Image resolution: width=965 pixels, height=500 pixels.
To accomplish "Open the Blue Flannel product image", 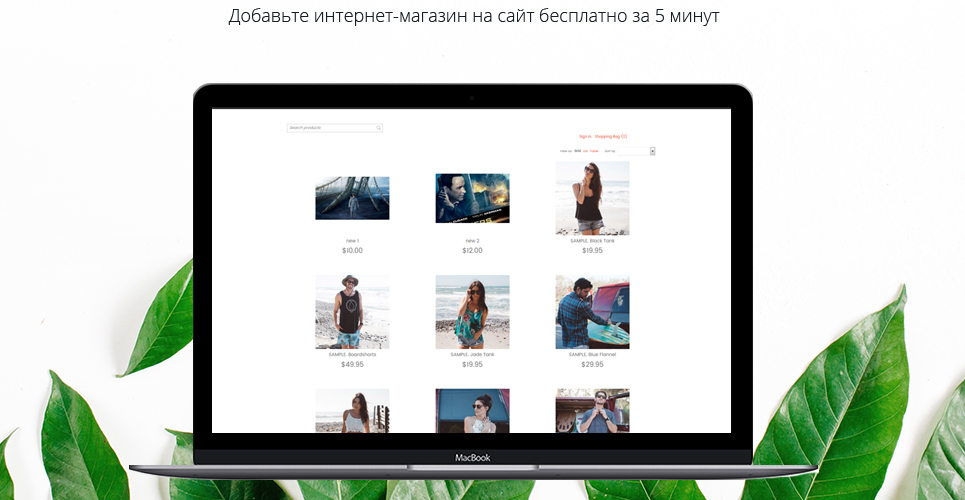I will tap(592, 312).
